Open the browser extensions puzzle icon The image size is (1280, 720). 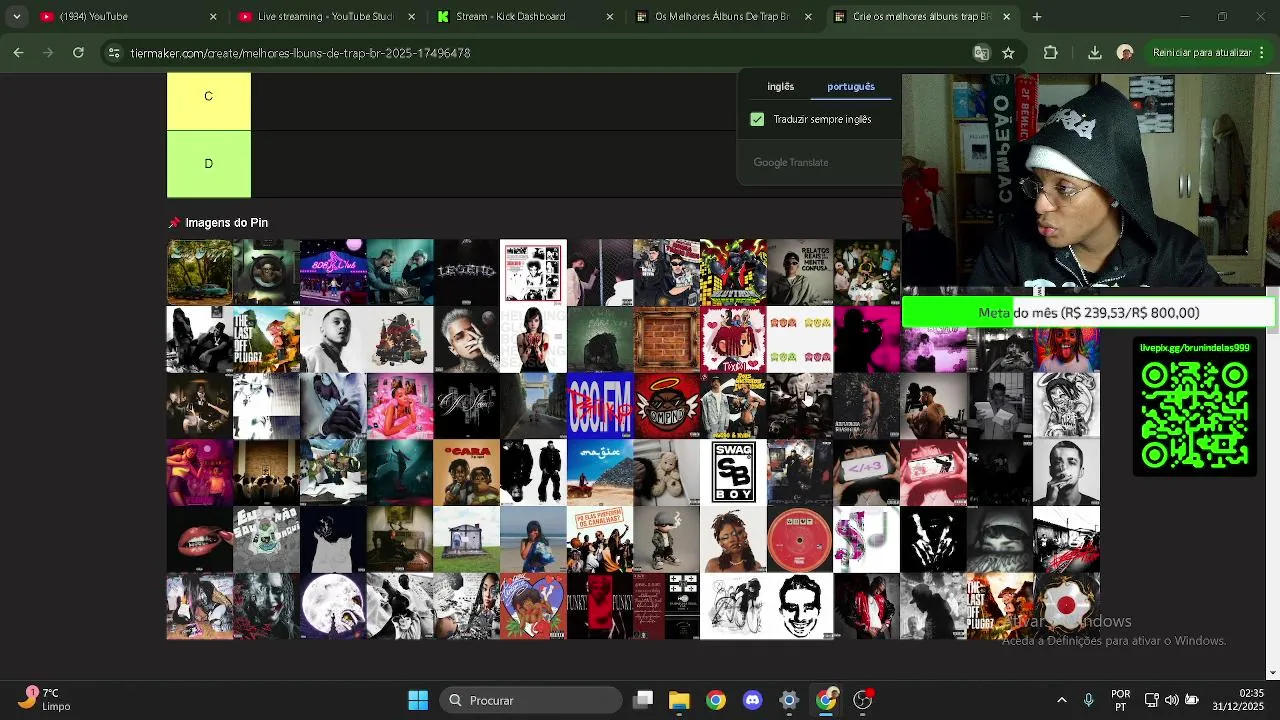[1050, 53]
